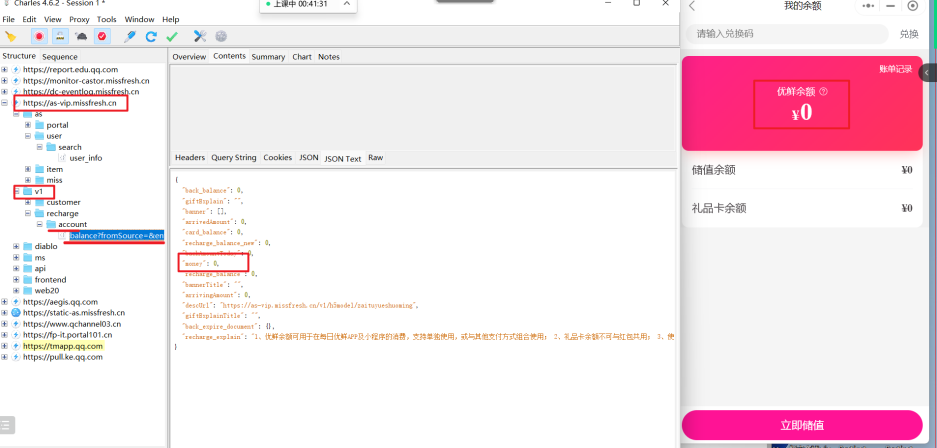Show the Cookies tab
Viewport: 937px width, 448px height.
pyautogui.click(x=278, y=158)
